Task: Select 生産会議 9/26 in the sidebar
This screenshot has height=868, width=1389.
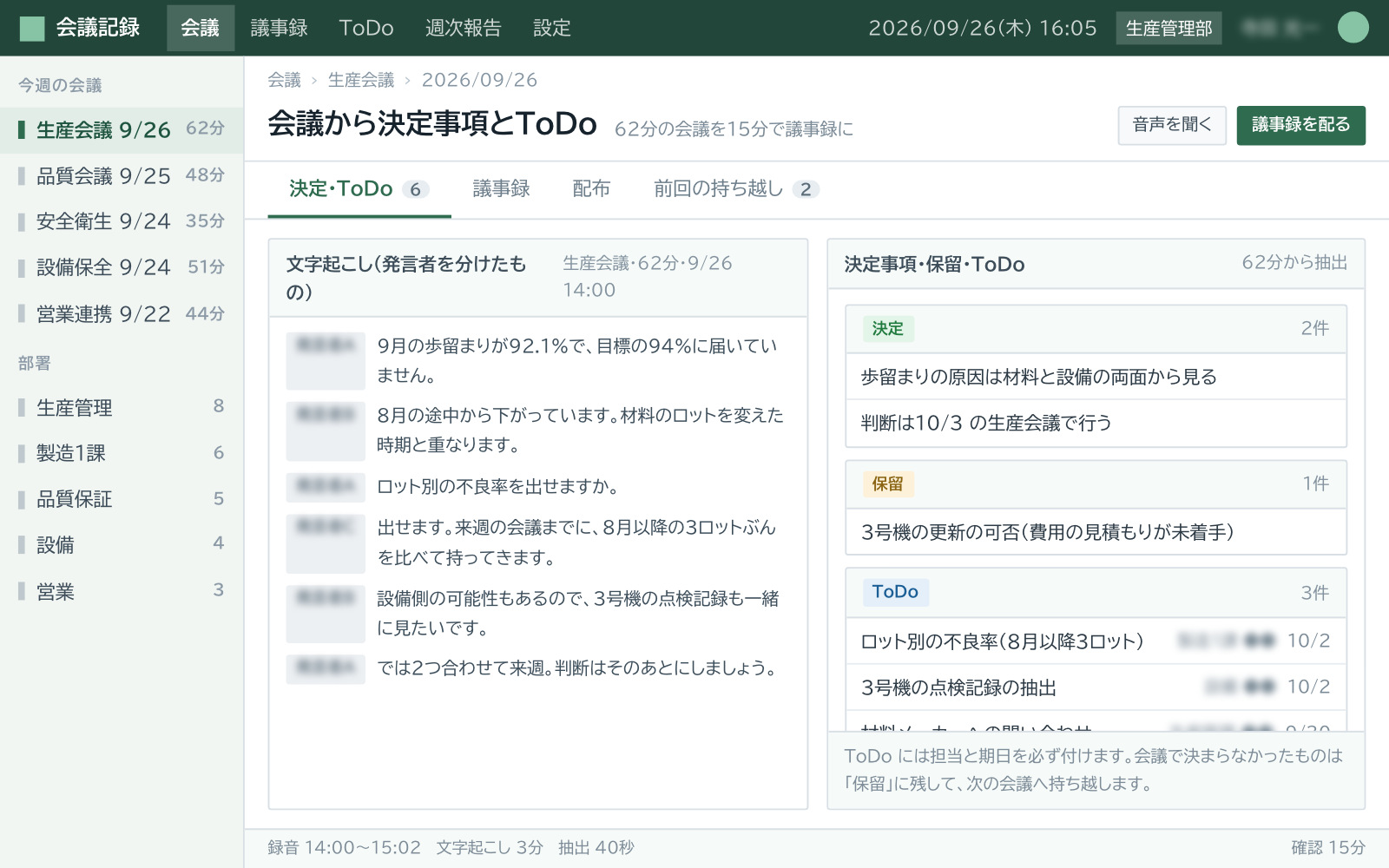Action: [x=122, y=129]
